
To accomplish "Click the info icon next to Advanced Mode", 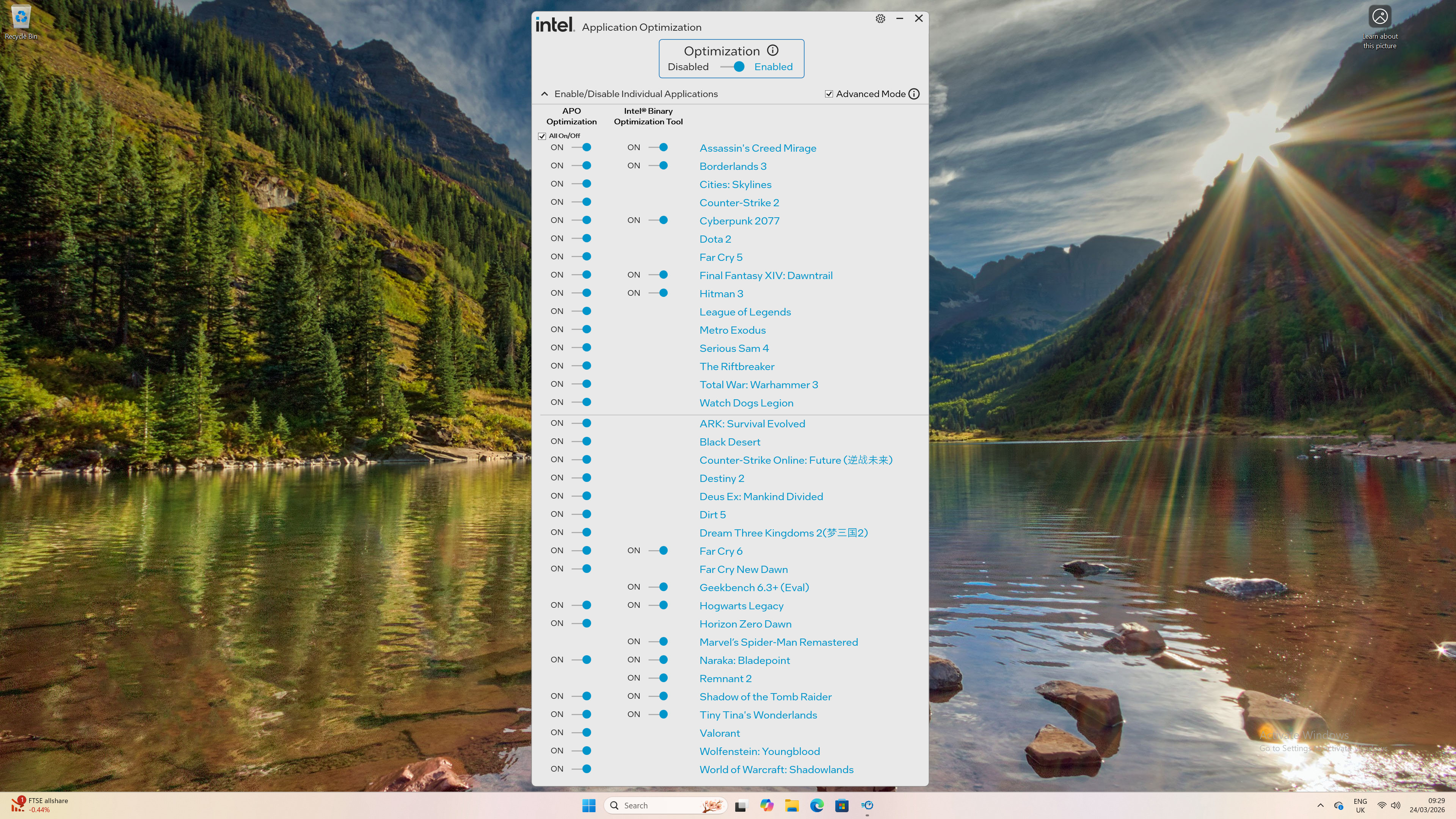I will (x=914, y=94).
